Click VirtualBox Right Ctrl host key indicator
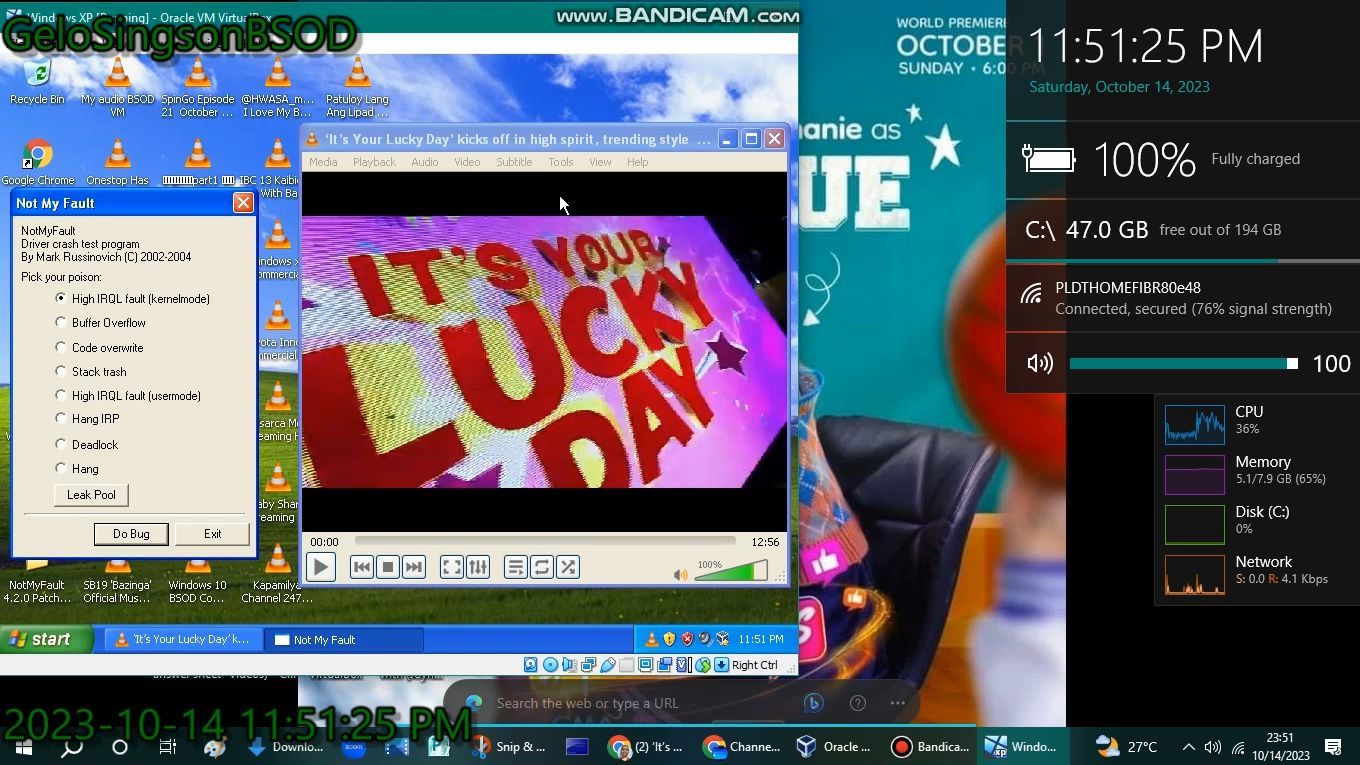 pos(754,665)
